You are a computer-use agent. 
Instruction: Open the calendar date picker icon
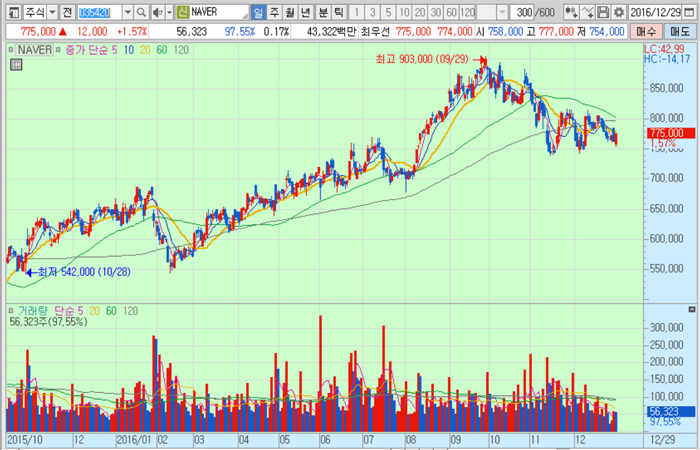[x=690, y=11]
